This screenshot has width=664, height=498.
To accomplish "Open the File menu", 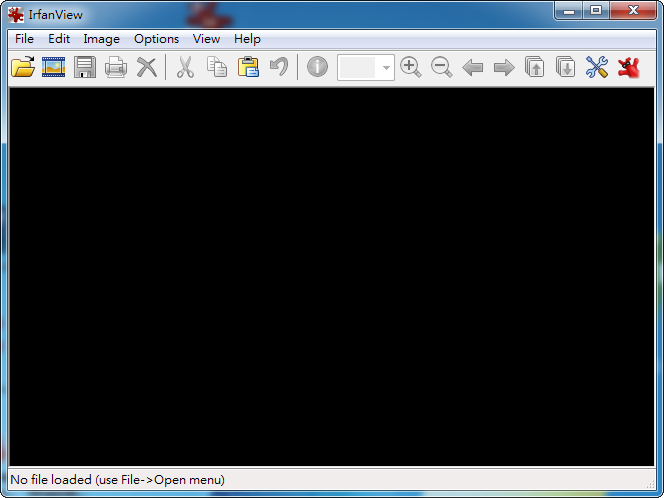I will (x=24, y=39).
